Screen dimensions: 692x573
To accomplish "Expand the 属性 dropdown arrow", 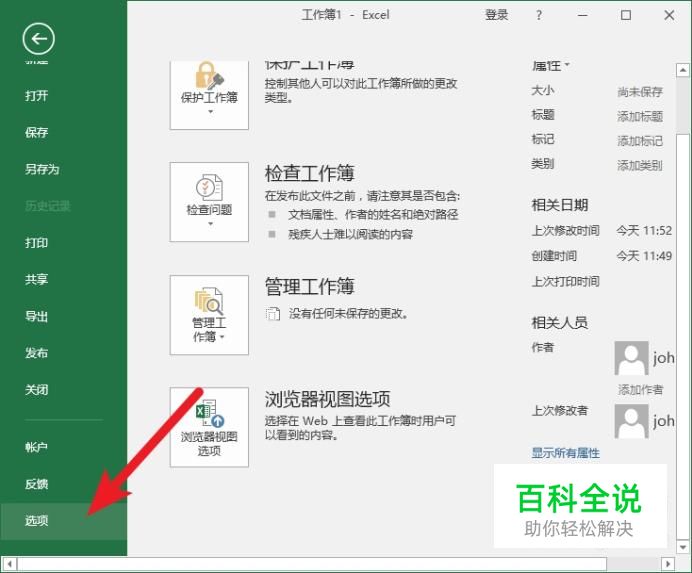I will click(567, 65).
